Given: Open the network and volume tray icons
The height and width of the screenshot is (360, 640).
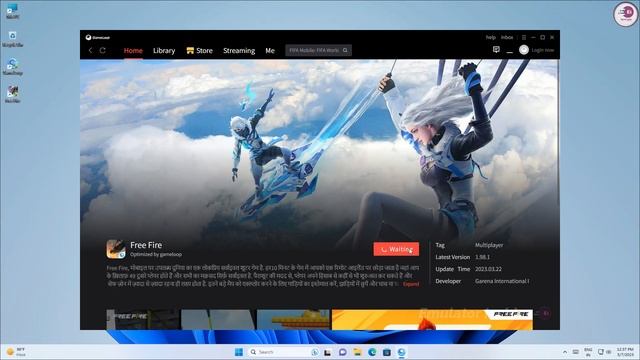Looking at the screenshot, I should pyautogui.click(x=604, y=352).
